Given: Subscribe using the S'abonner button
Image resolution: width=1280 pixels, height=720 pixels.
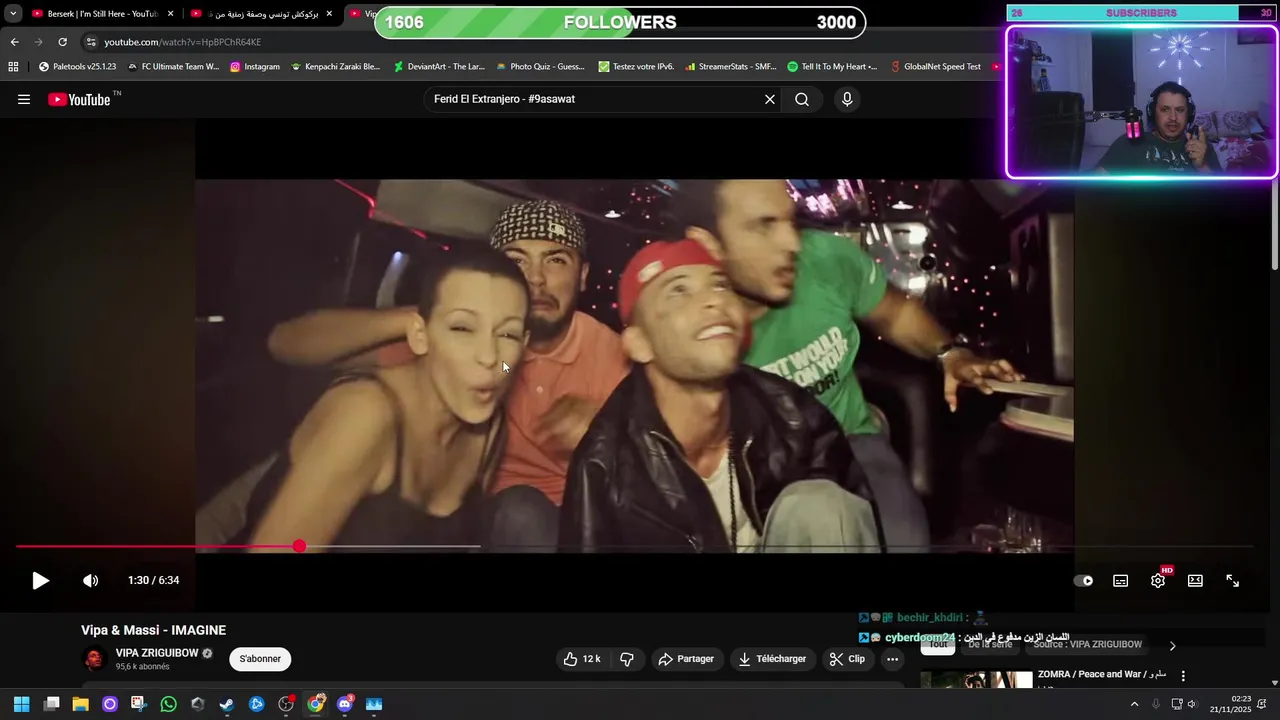Looking at the screenshot, I should pyautogui.click(x=260, y=659).
